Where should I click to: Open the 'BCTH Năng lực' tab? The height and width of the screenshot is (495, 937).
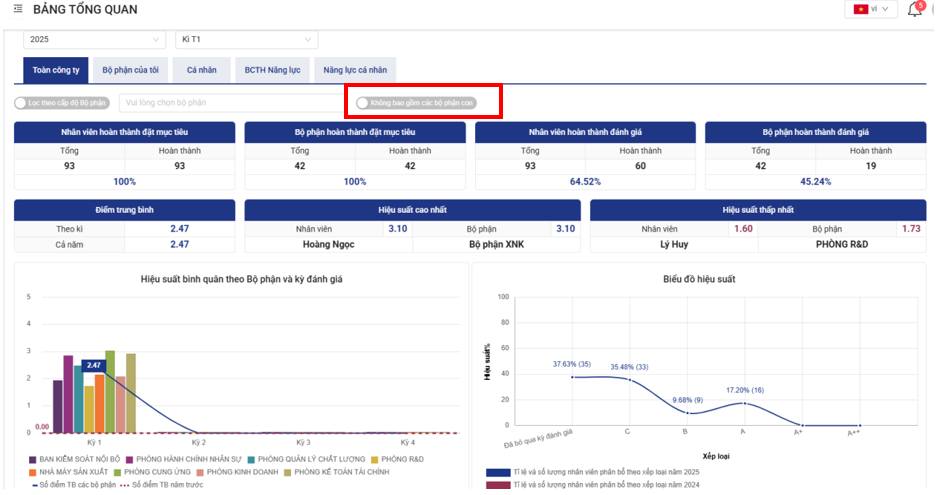(x=271, y=70)
